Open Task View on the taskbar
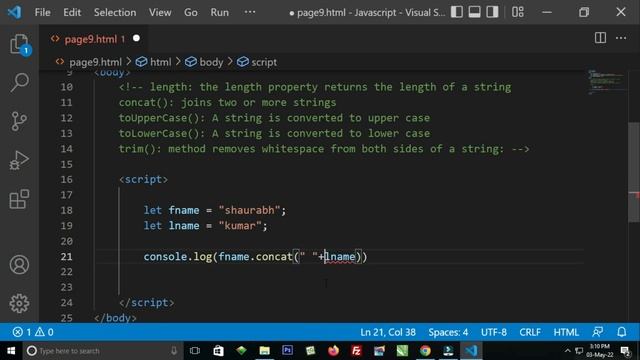The width and height of the screenshot is (640, 360). point(195,350)
